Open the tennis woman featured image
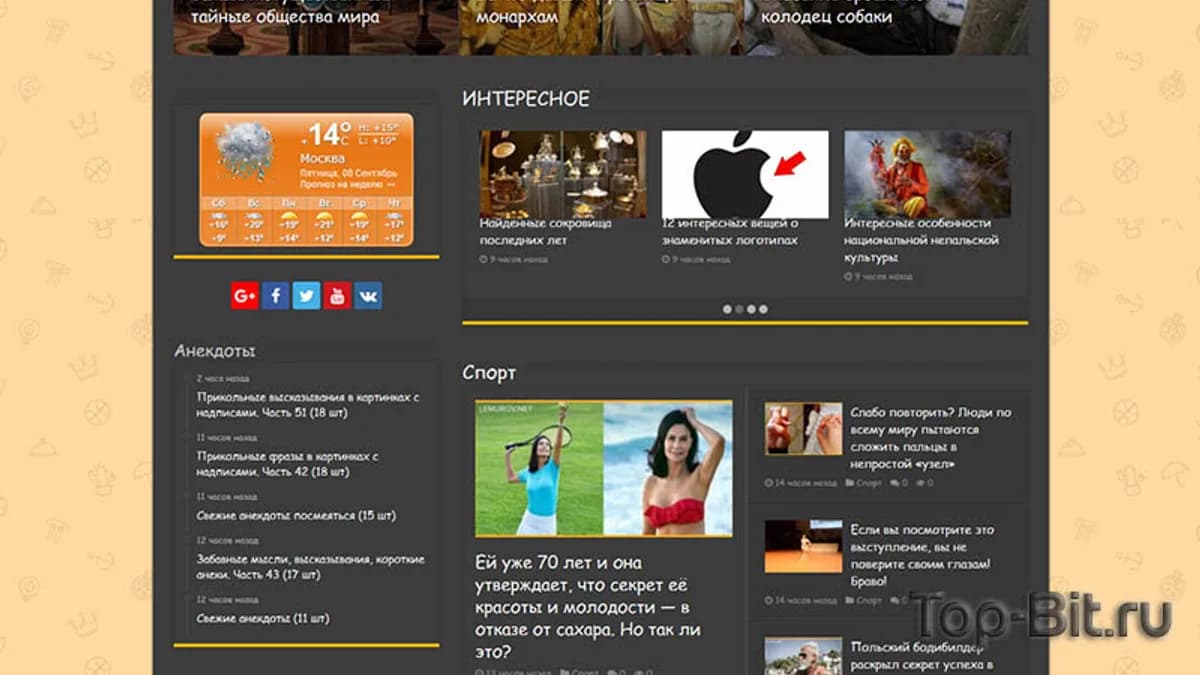Screen dimensions: 1200x675 (x=604, y=468)
